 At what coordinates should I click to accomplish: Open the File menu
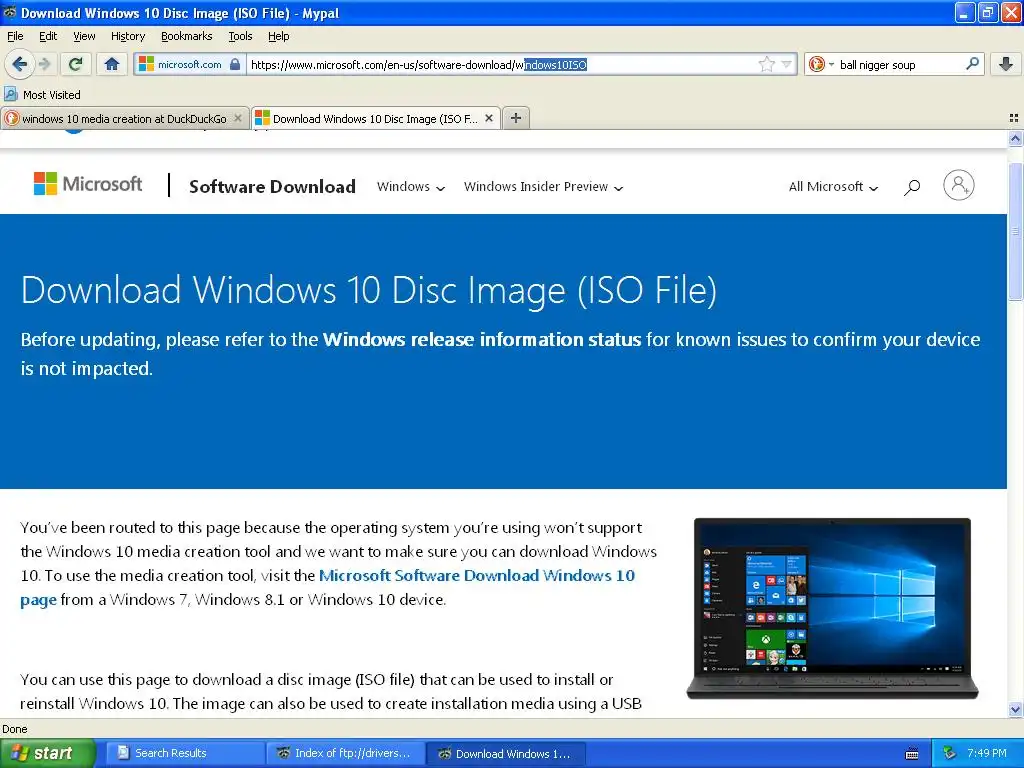(x=15, y=36)
